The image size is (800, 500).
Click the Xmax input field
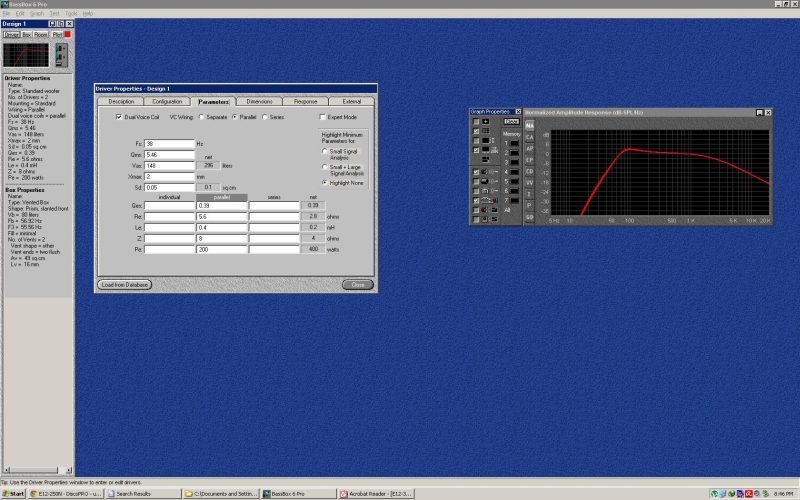[169, 177]
